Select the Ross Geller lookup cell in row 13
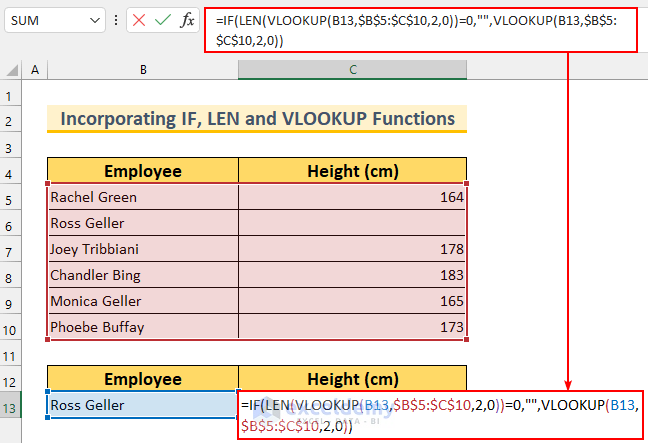Viewport: 648px width, 443px height. (143, 405)
